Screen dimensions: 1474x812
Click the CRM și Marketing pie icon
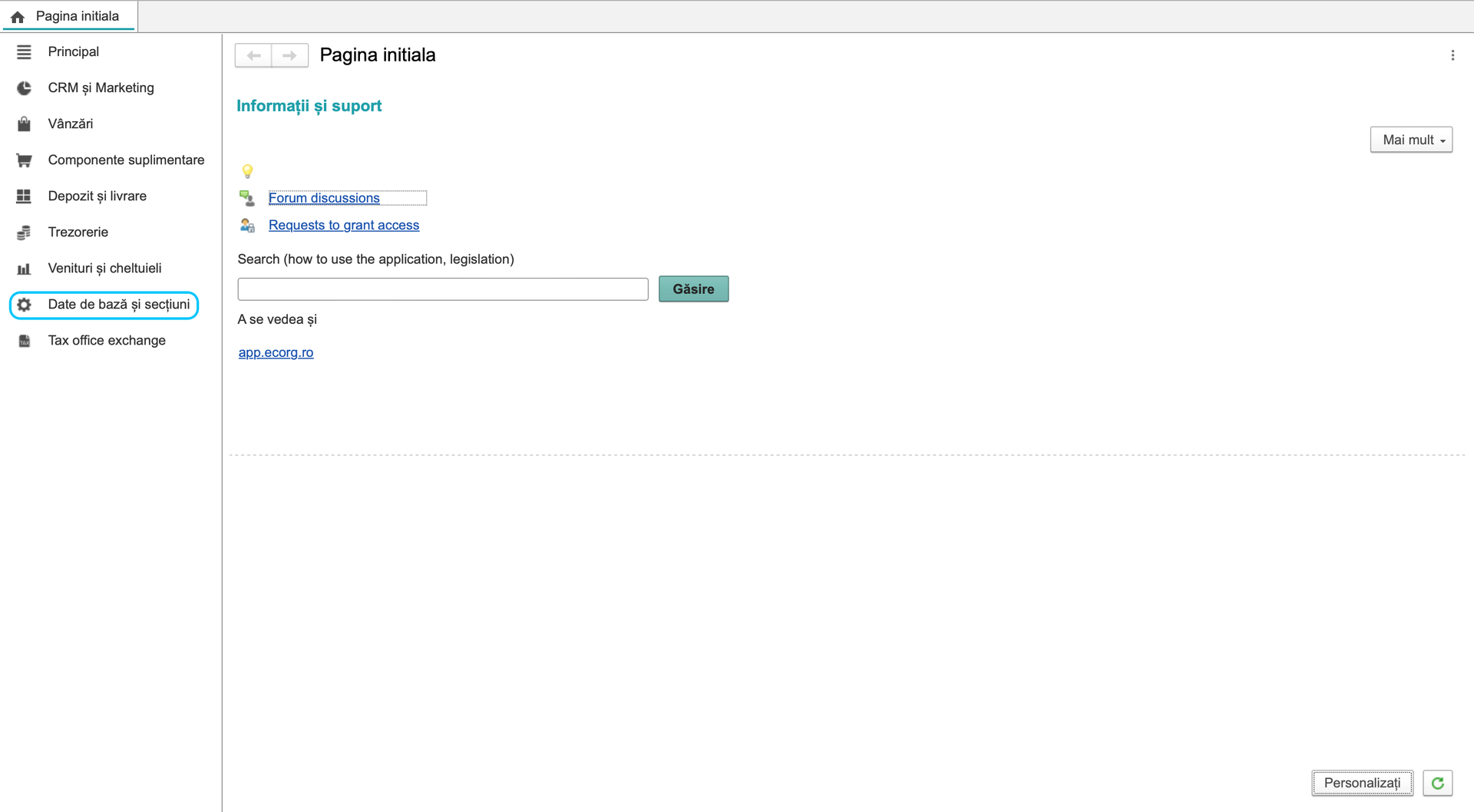(24, 87)
